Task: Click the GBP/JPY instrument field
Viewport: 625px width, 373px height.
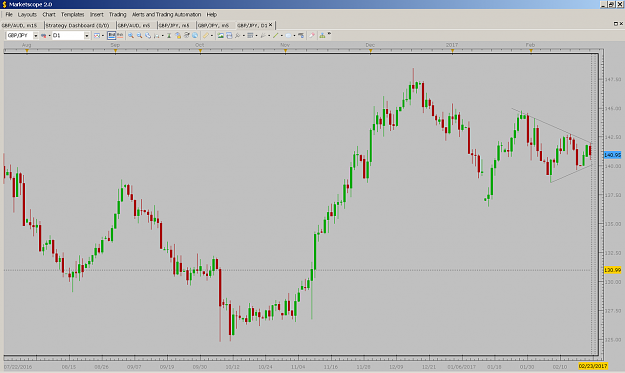Action: 20,35
